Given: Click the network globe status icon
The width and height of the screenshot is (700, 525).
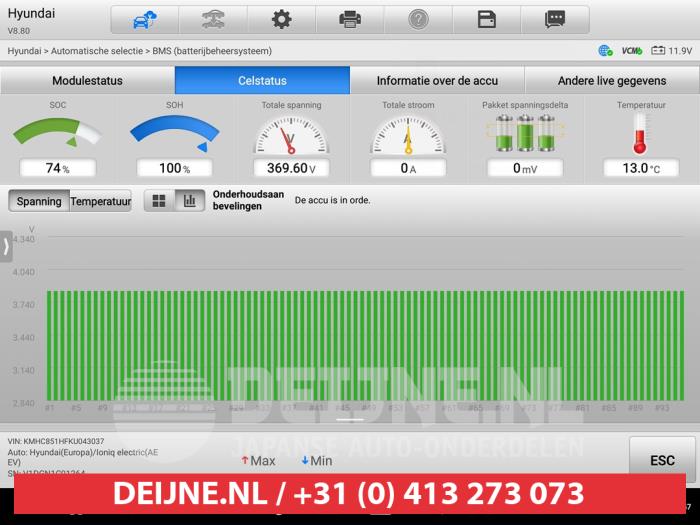Looking at the screenshot, I should pos(605,50).
